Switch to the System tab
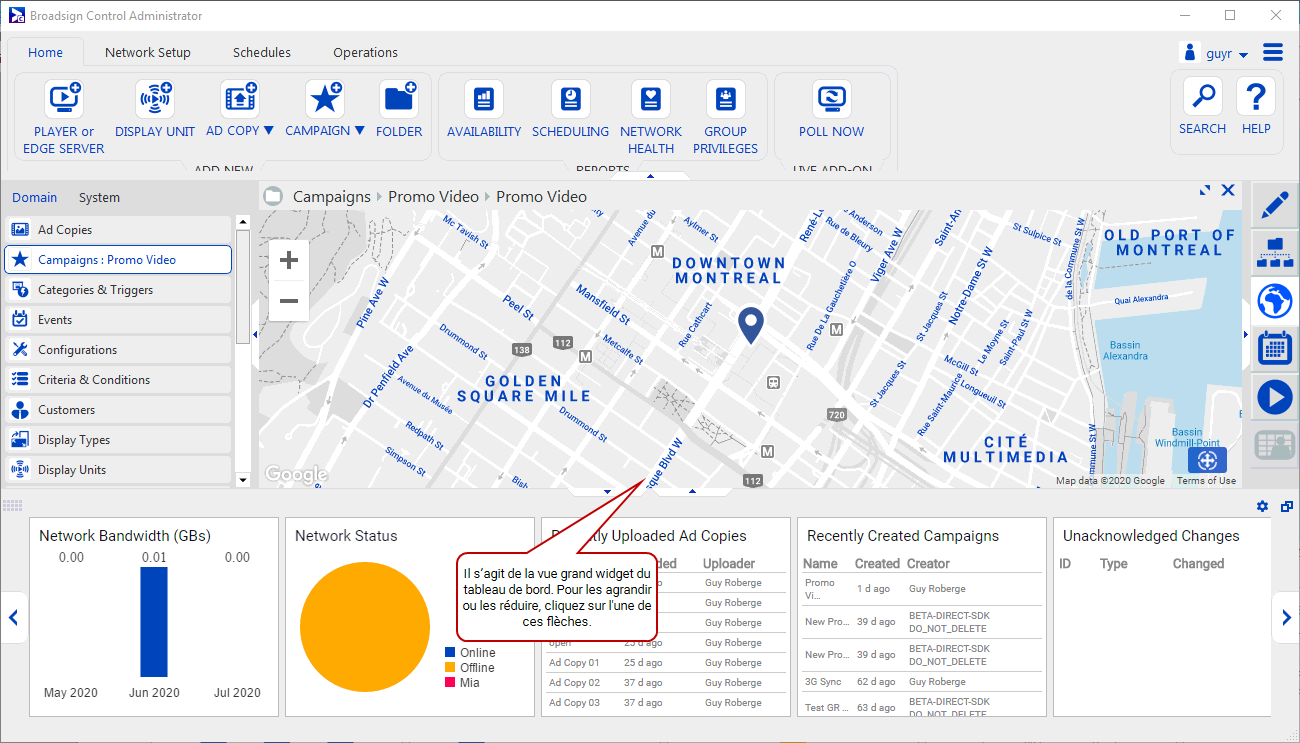 tap(99, 197)
